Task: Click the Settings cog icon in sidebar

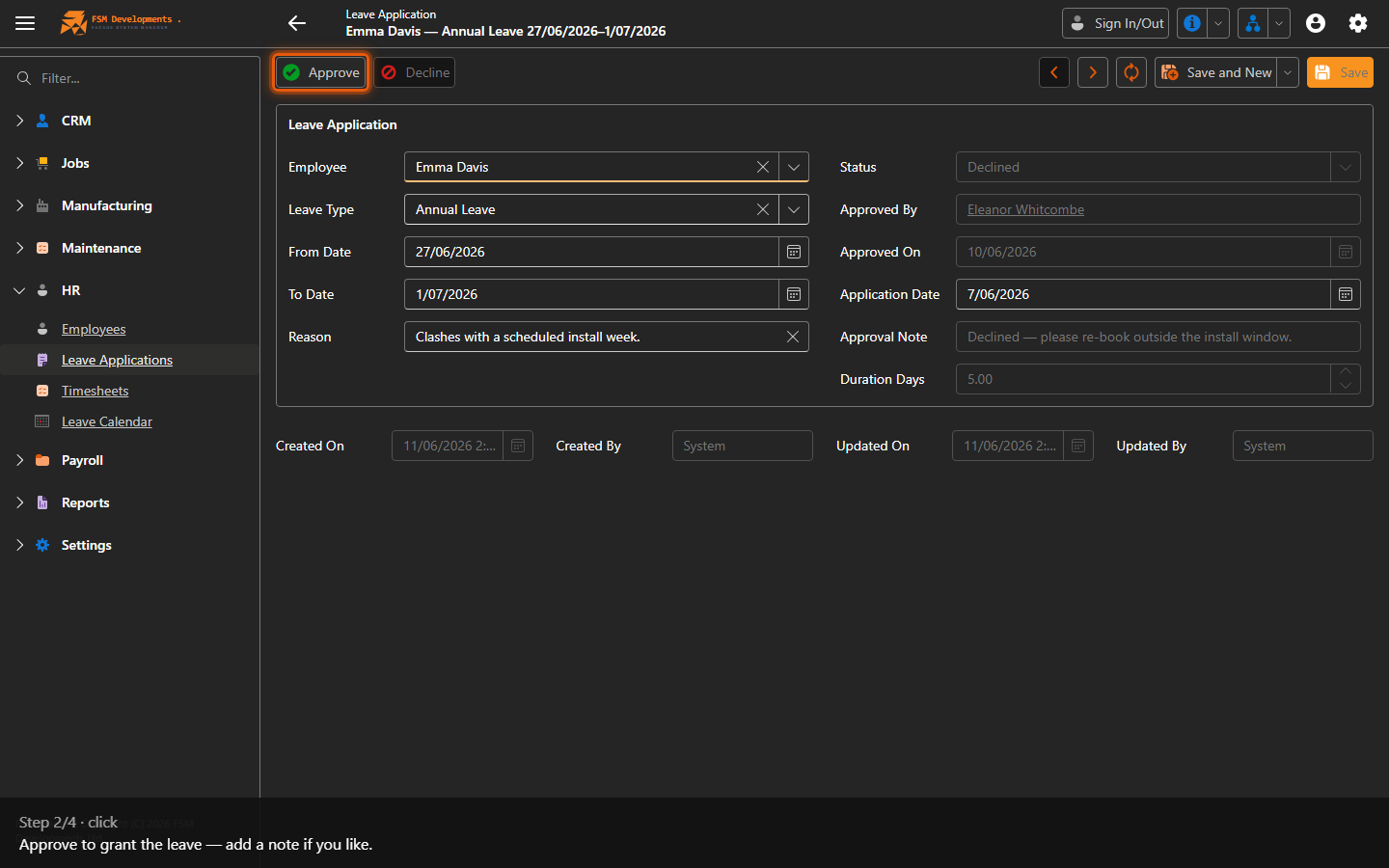Action: [x=42, y=545]
